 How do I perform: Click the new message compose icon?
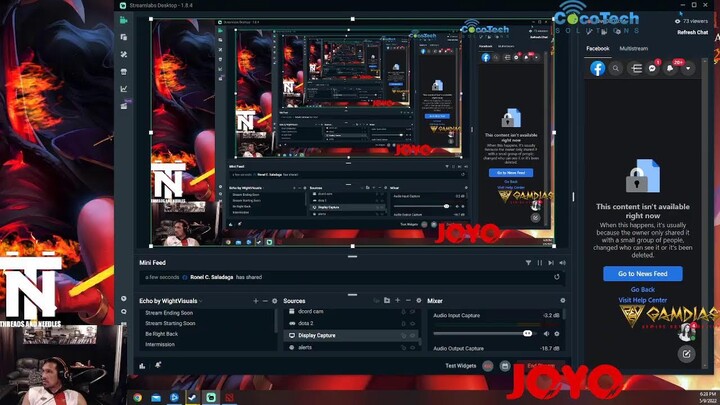686,354
